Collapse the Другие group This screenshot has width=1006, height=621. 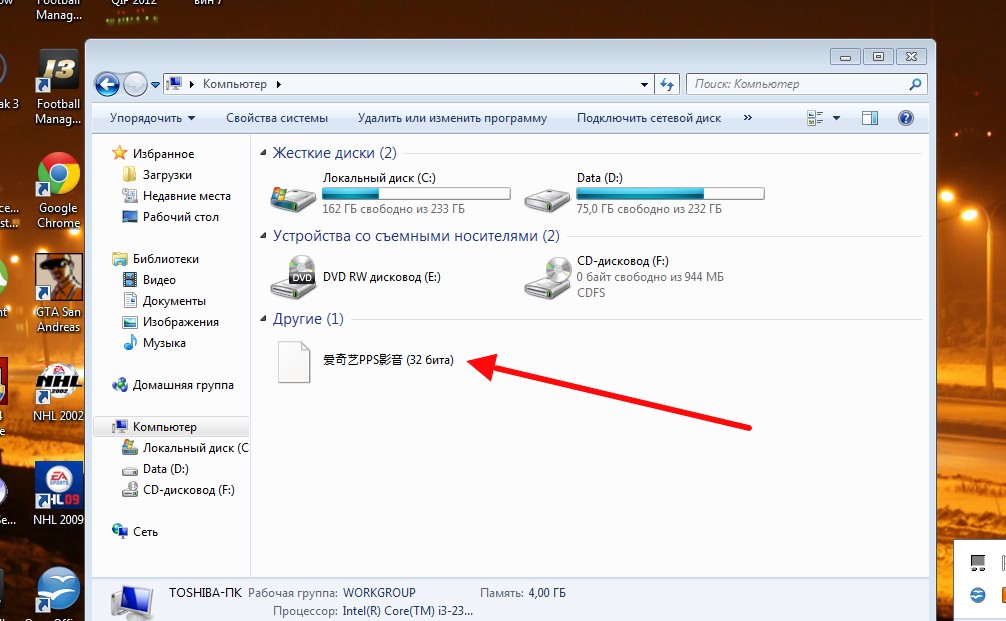click(263, 319)
